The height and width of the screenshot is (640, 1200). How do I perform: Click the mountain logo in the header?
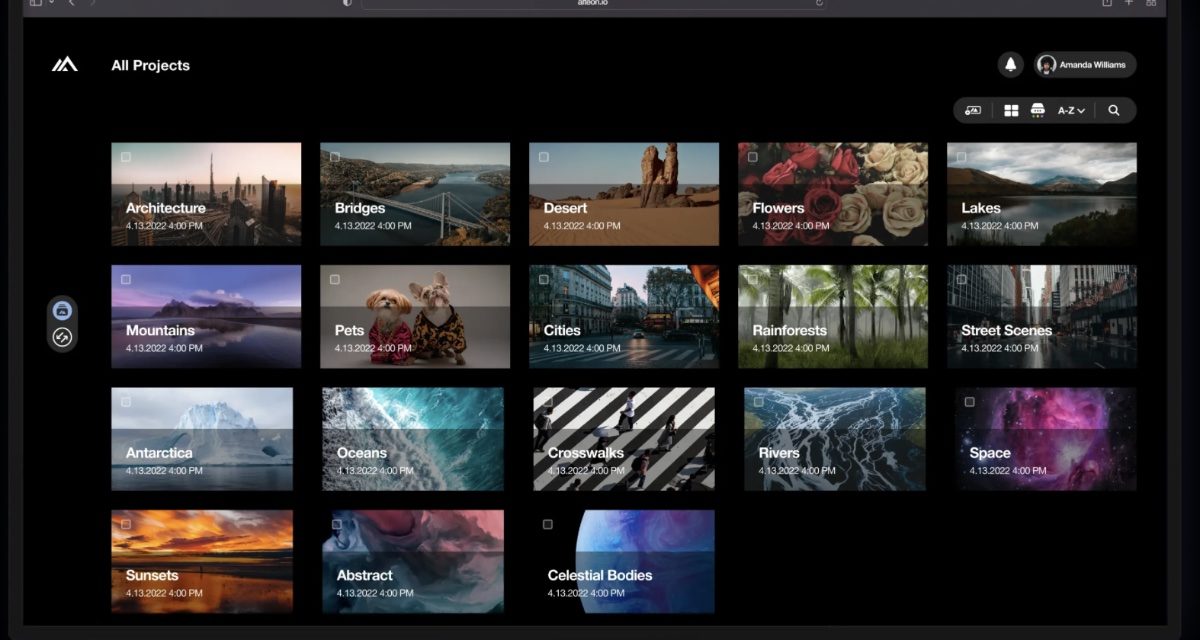(65, 65)
